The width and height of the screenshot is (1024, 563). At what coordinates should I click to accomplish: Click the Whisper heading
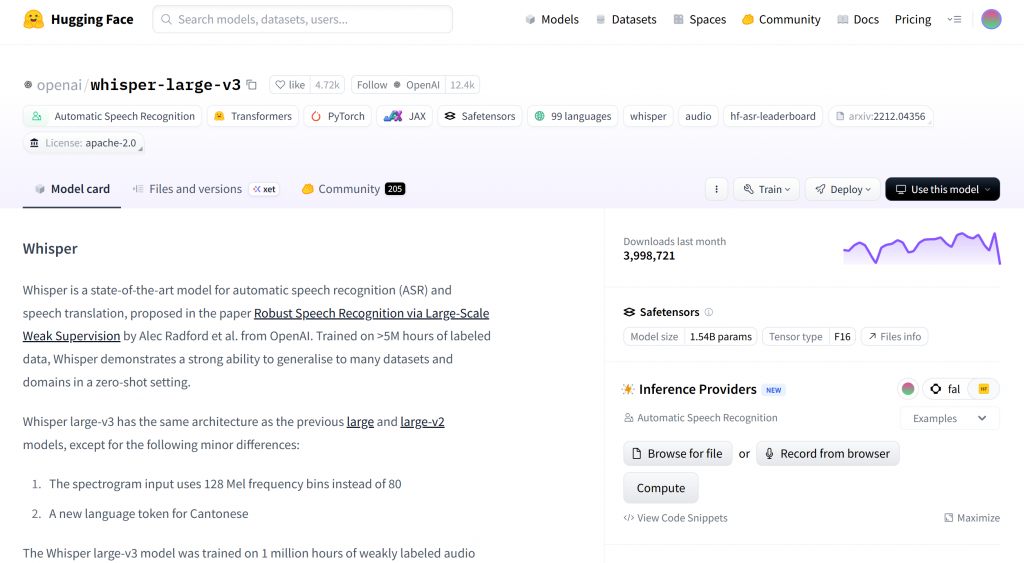pos(50,249)
